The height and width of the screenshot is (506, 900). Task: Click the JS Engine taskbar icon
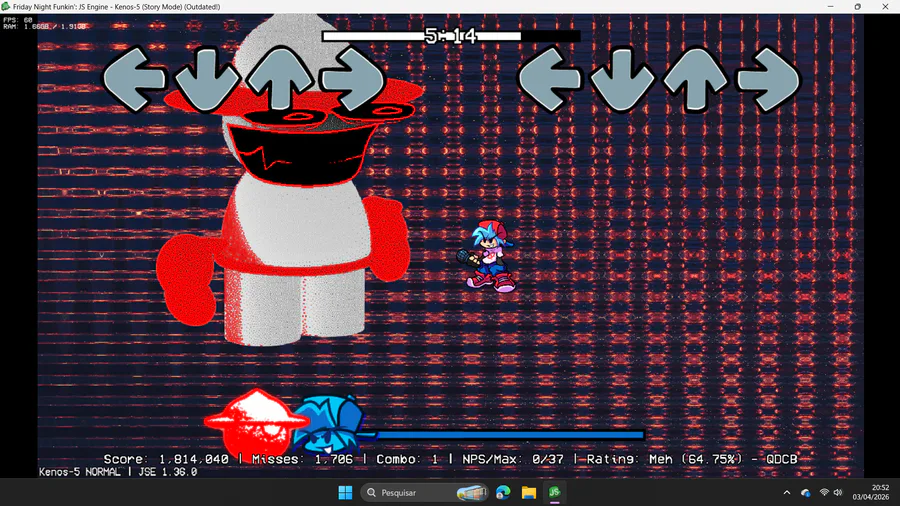(554, 492)
